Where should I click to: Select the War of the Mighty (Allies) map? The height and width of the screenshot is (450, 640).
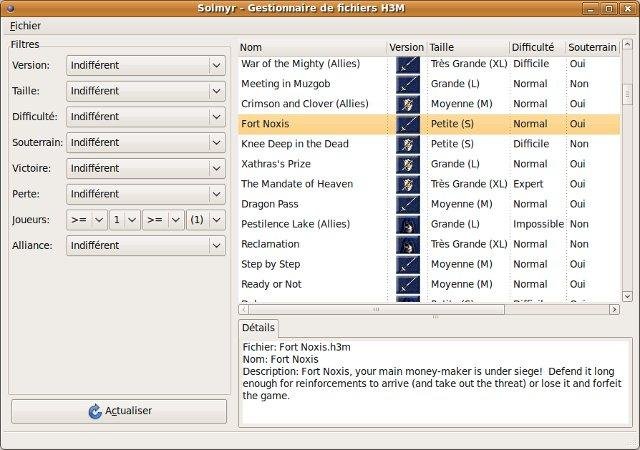point(300,64)
